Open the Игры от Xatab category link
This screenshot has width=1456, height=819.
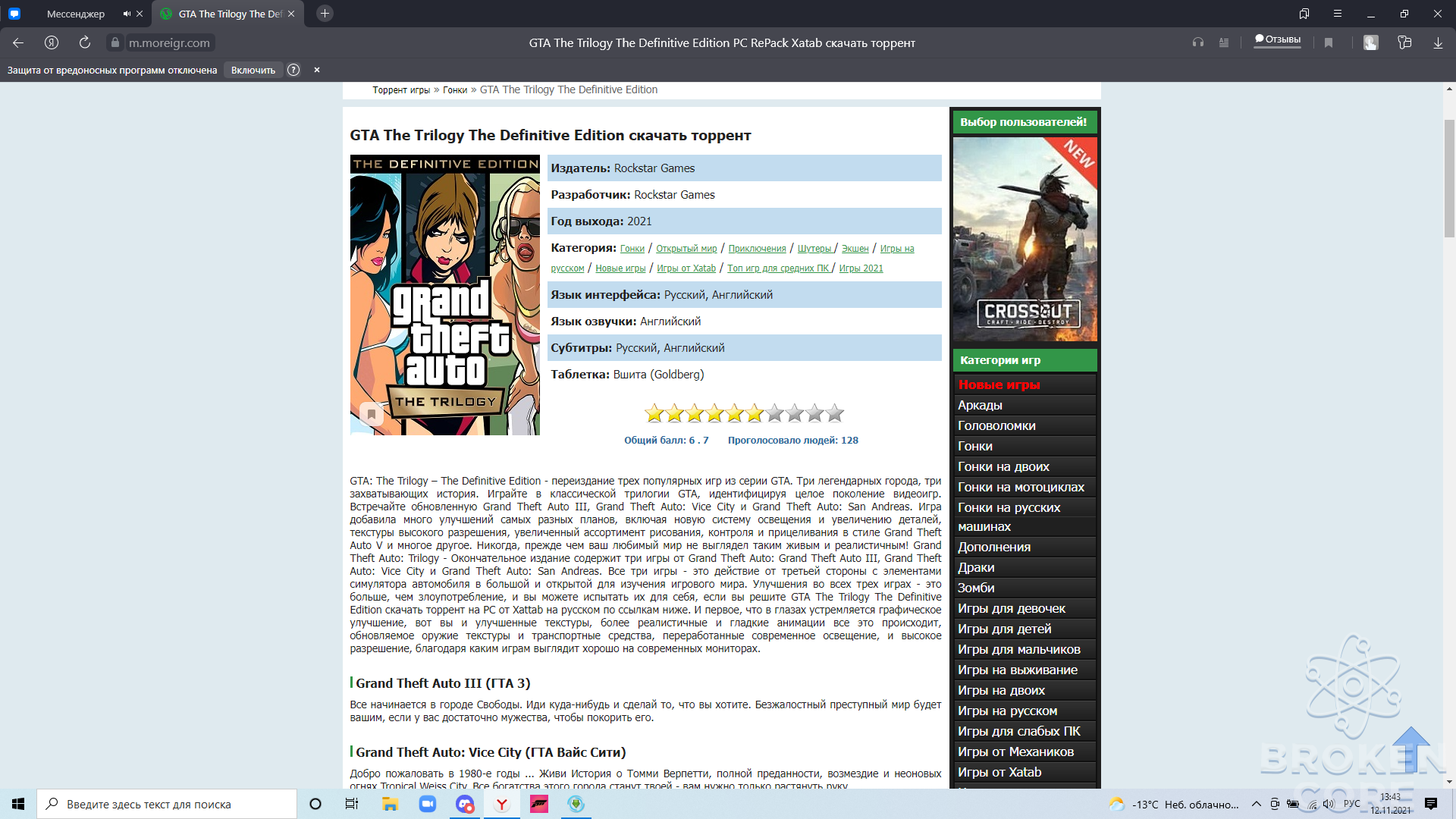(686, 268)
